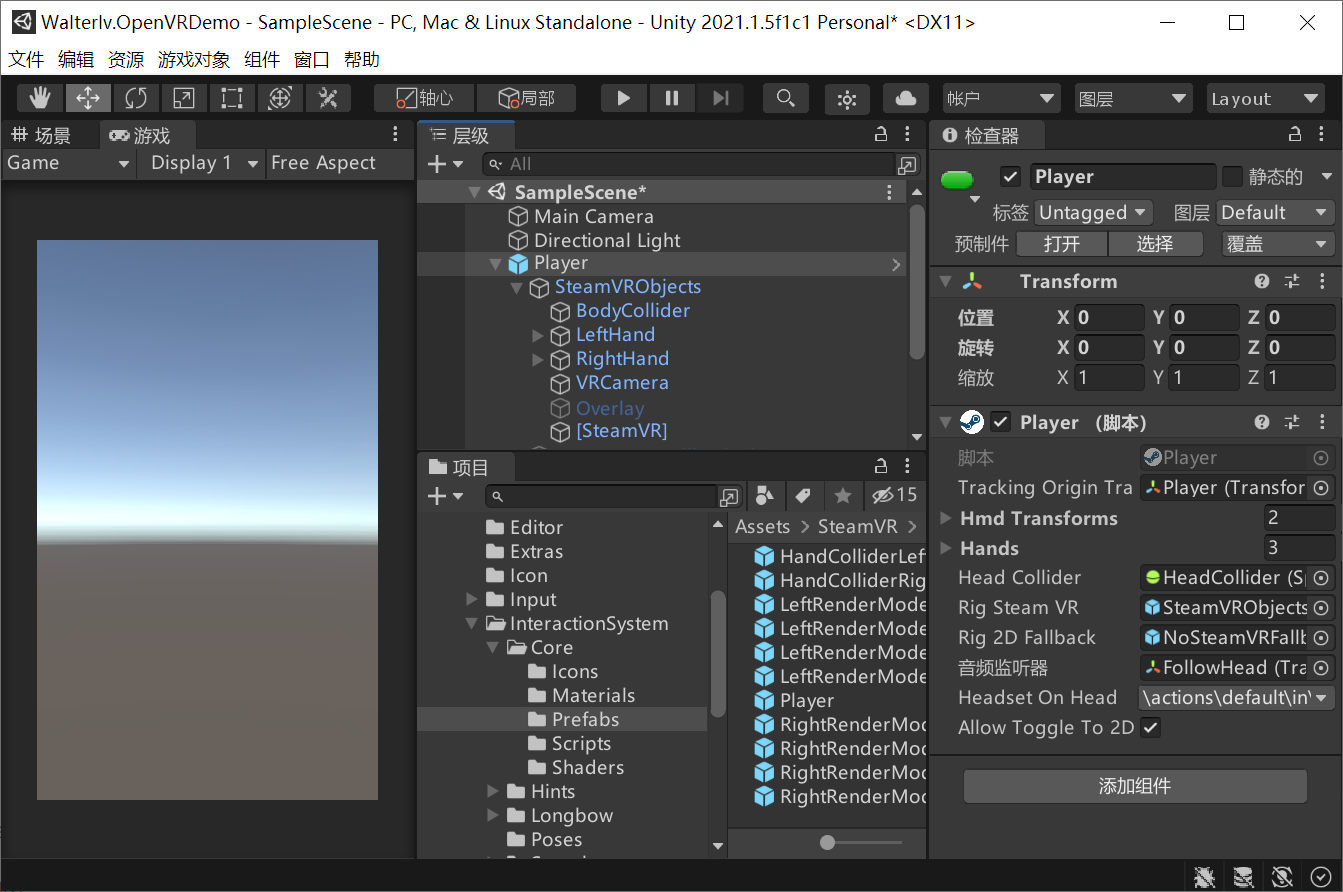Expand RightHand in the hierarchy

(x=538, y=359)
